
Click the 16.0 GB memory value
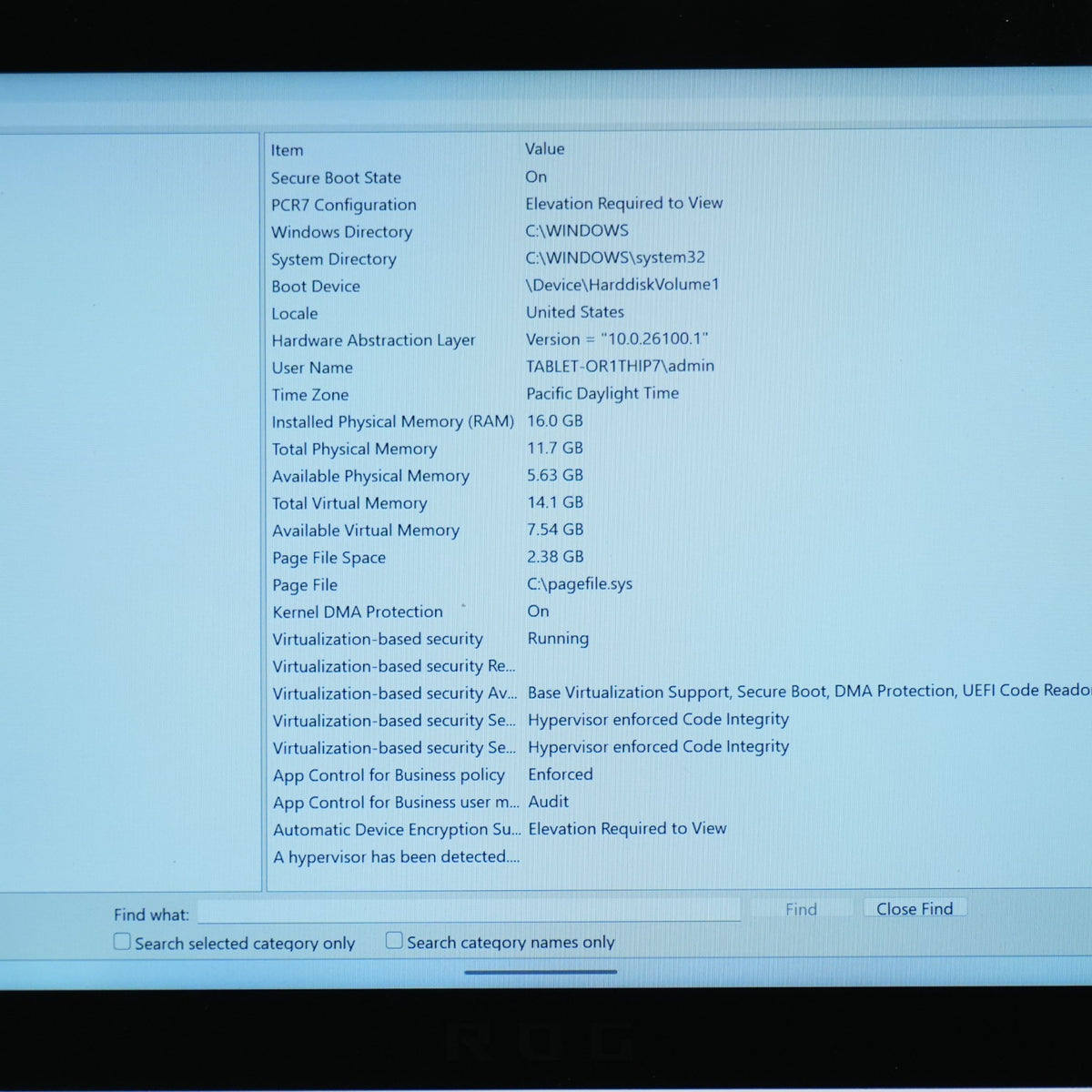click(x=555, y=420)
